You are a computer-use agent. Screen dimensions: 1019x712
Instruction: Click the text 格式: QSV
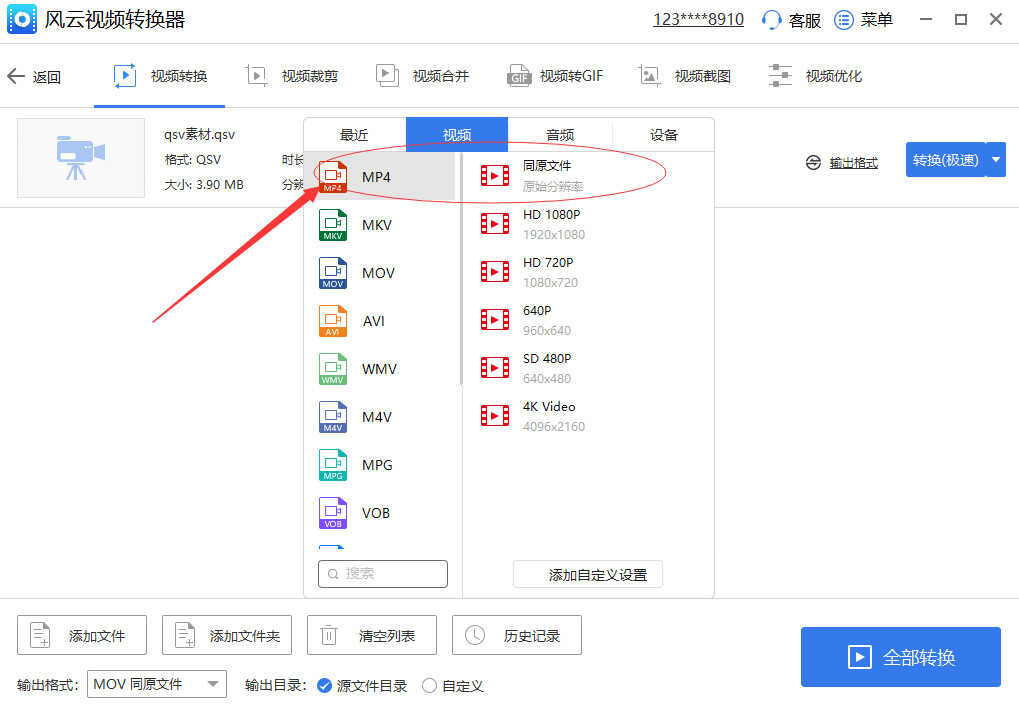tap(193, 160)
